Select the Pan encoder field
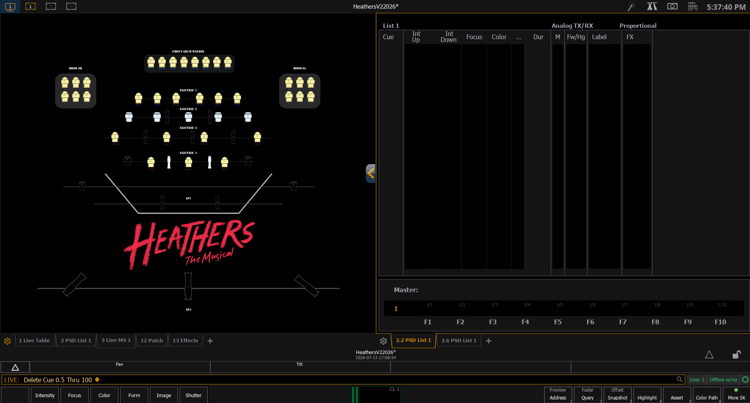The image size is (750, 403). (x=120, y=367)
